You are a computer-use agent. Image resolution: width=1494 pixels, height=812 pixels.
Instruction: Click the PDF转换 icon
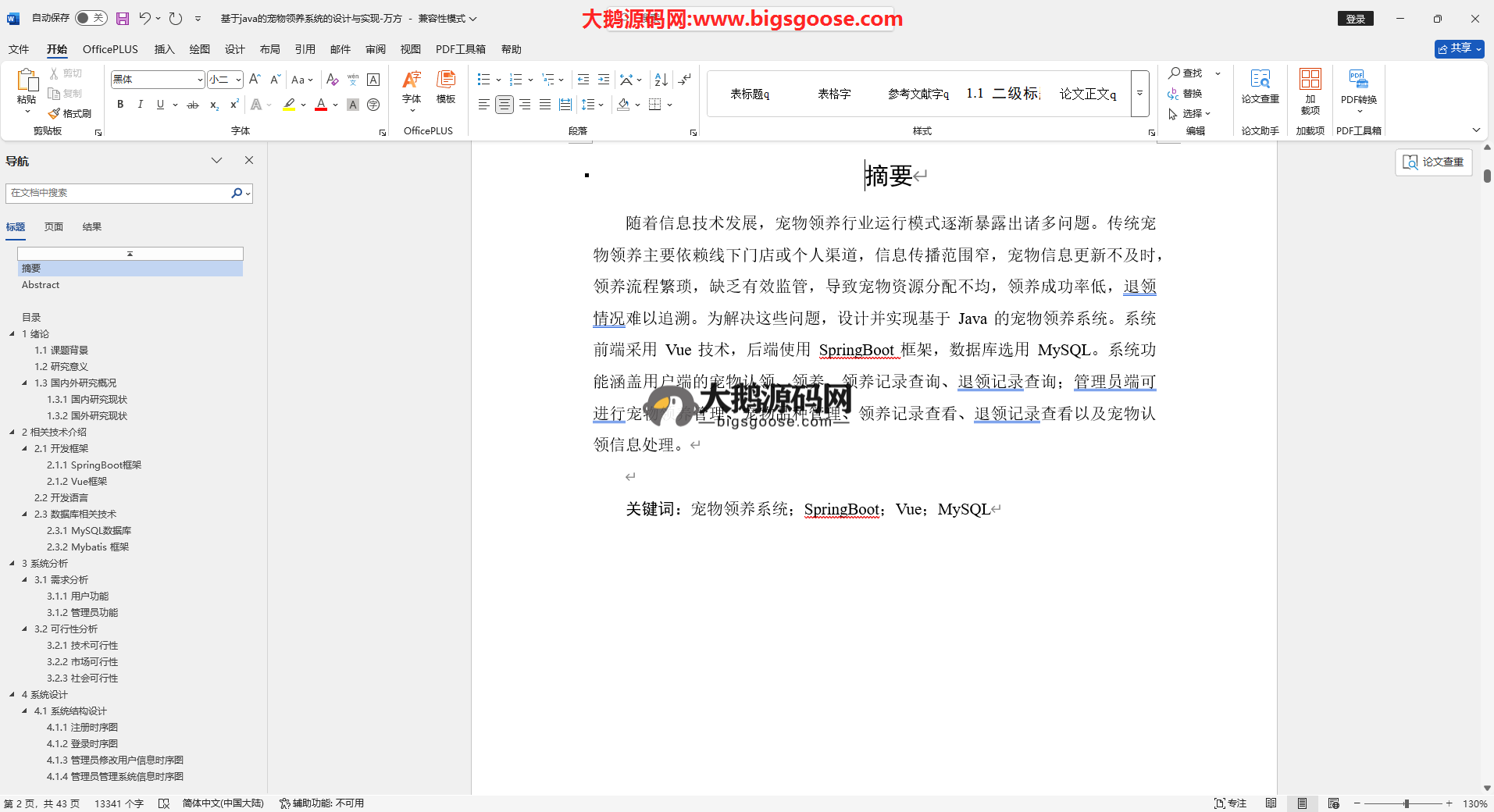click(x=1358, y=86)
